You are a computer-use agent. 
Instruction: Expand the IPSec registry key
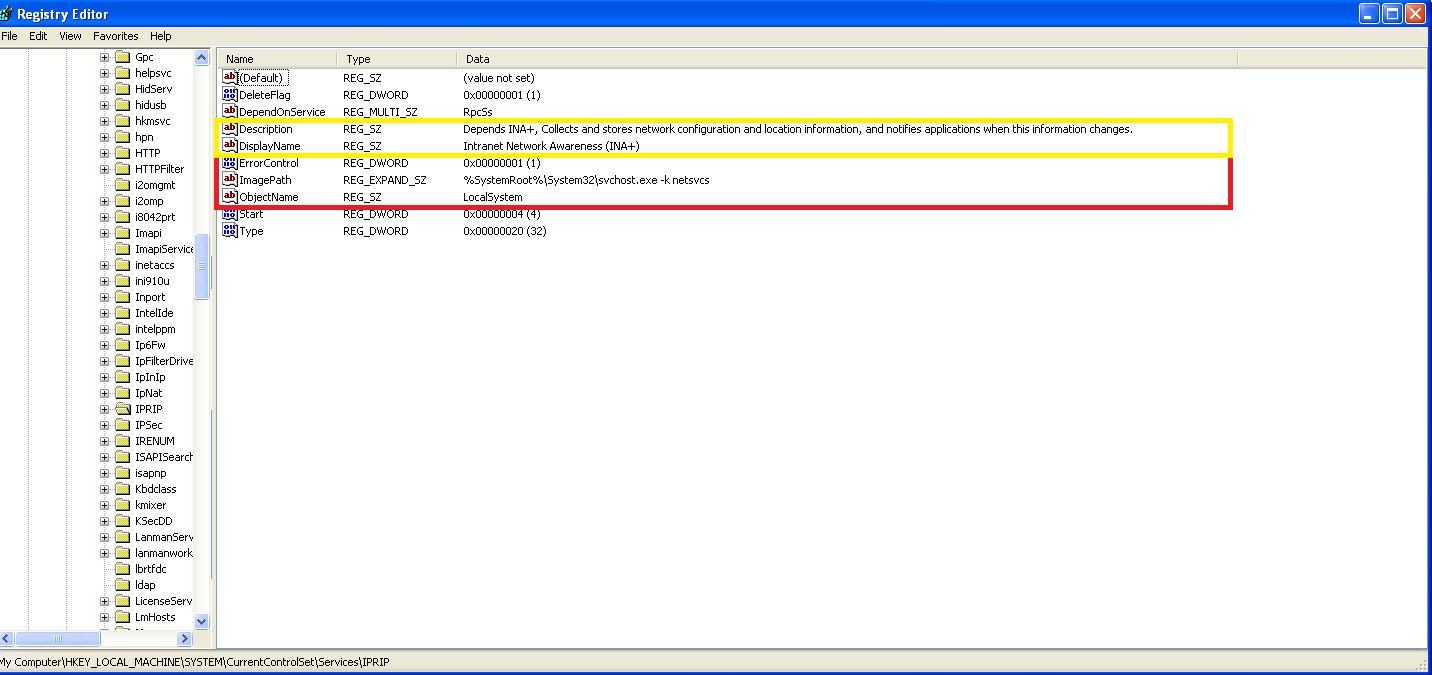(x=104, y=425)
